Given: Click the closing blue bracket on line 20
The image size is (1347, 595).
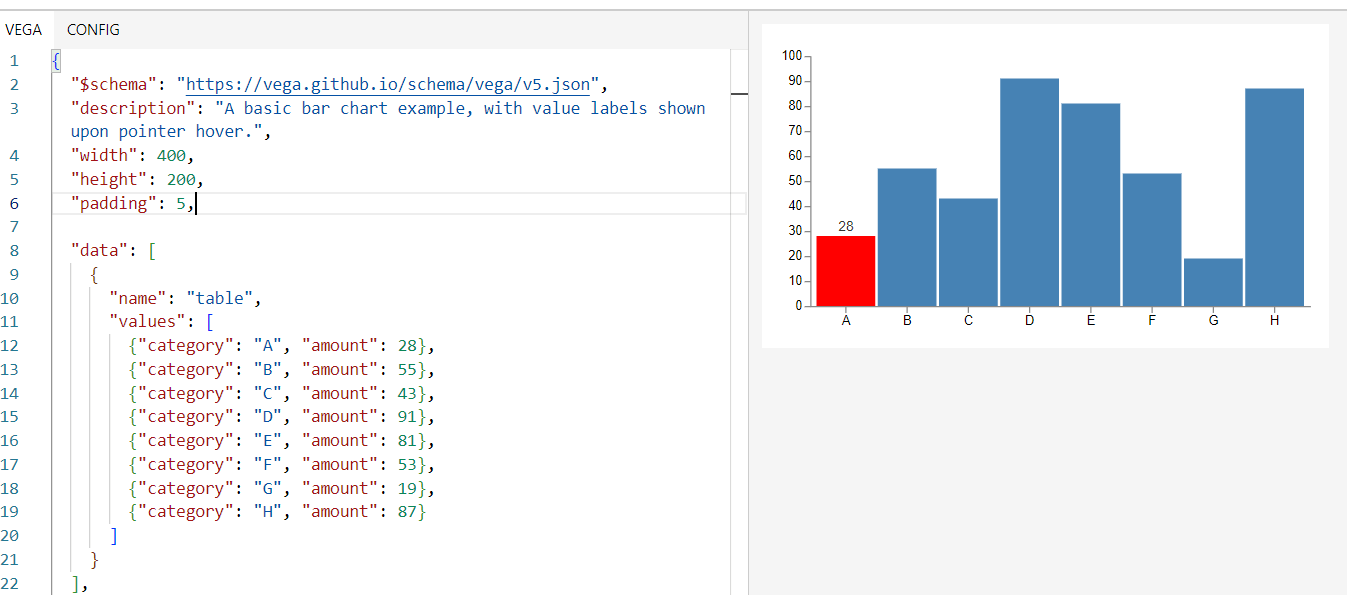Looking at the screenshot, I should tap(114, 536).
